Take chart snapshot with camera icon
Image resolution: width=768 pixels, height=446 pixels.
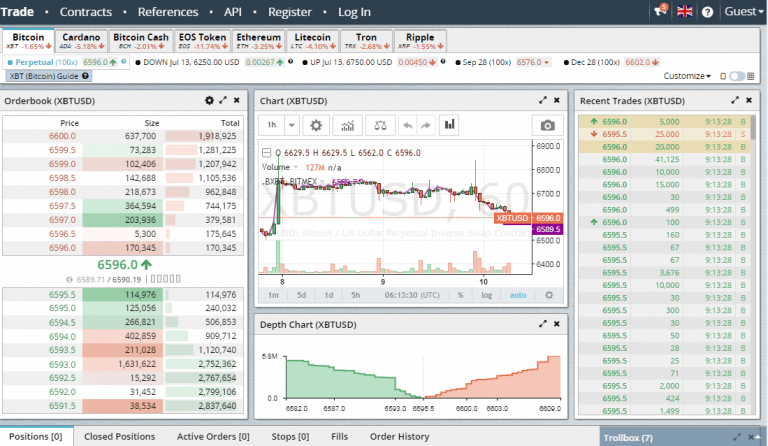pyautogui.click(x=547, y=125)
